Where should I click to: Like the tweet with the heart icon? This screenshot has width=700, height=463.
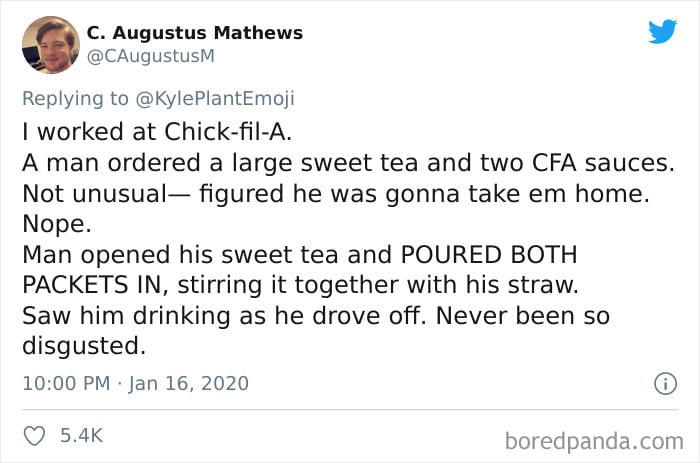pos(34,436)
